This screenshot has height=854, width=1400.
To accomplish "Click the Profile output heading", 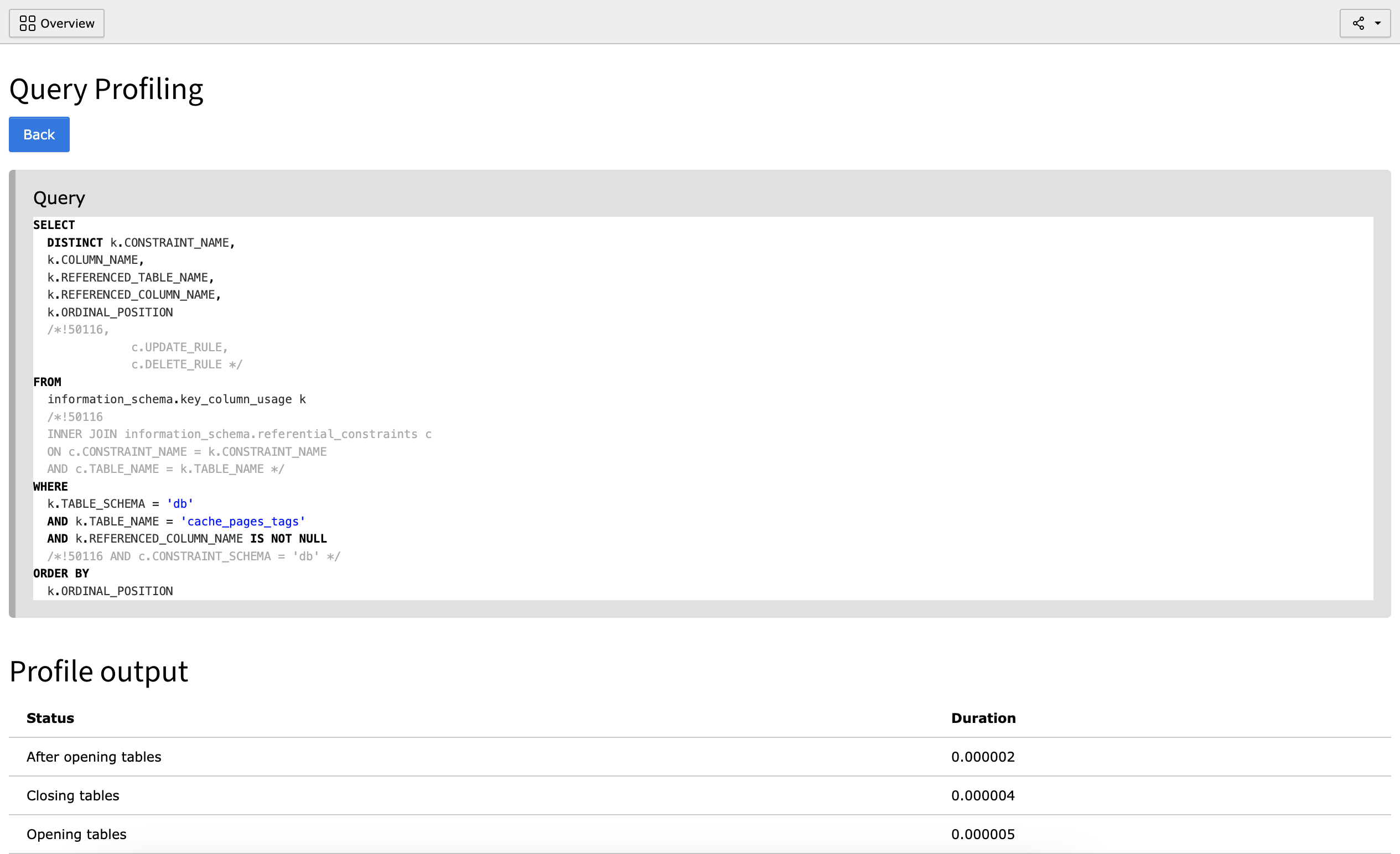I will [98, 671].
